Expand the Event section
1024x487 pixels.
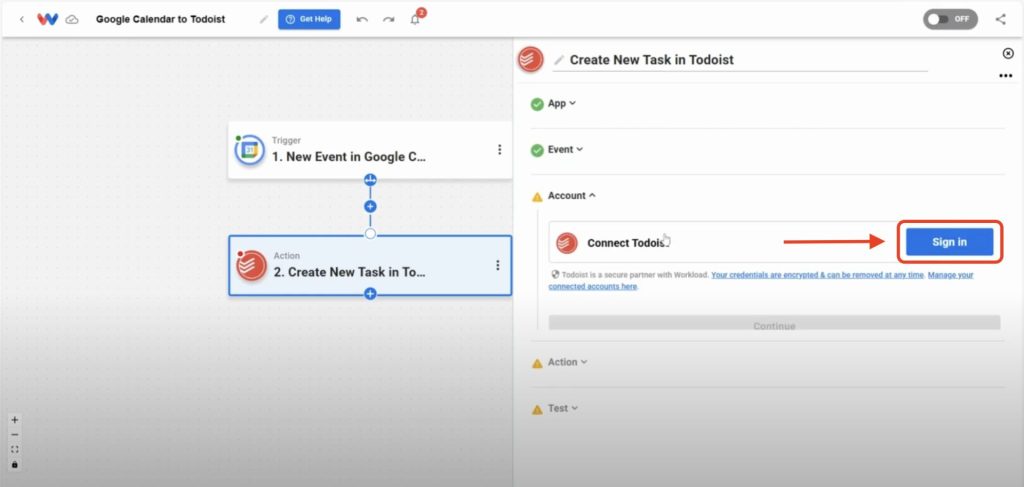pos(566,149)
